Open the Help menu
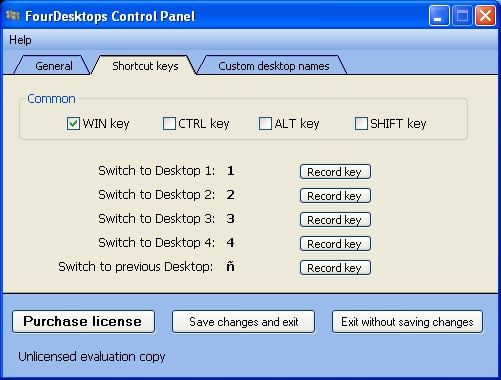The image size is (501, 380). point(20,40)
